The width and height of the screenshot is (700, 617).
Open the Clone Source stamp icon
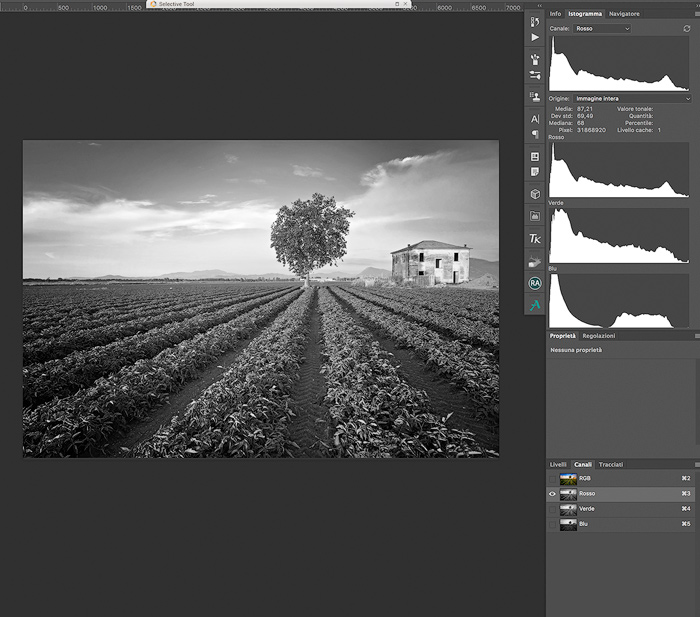click(535, 96)
